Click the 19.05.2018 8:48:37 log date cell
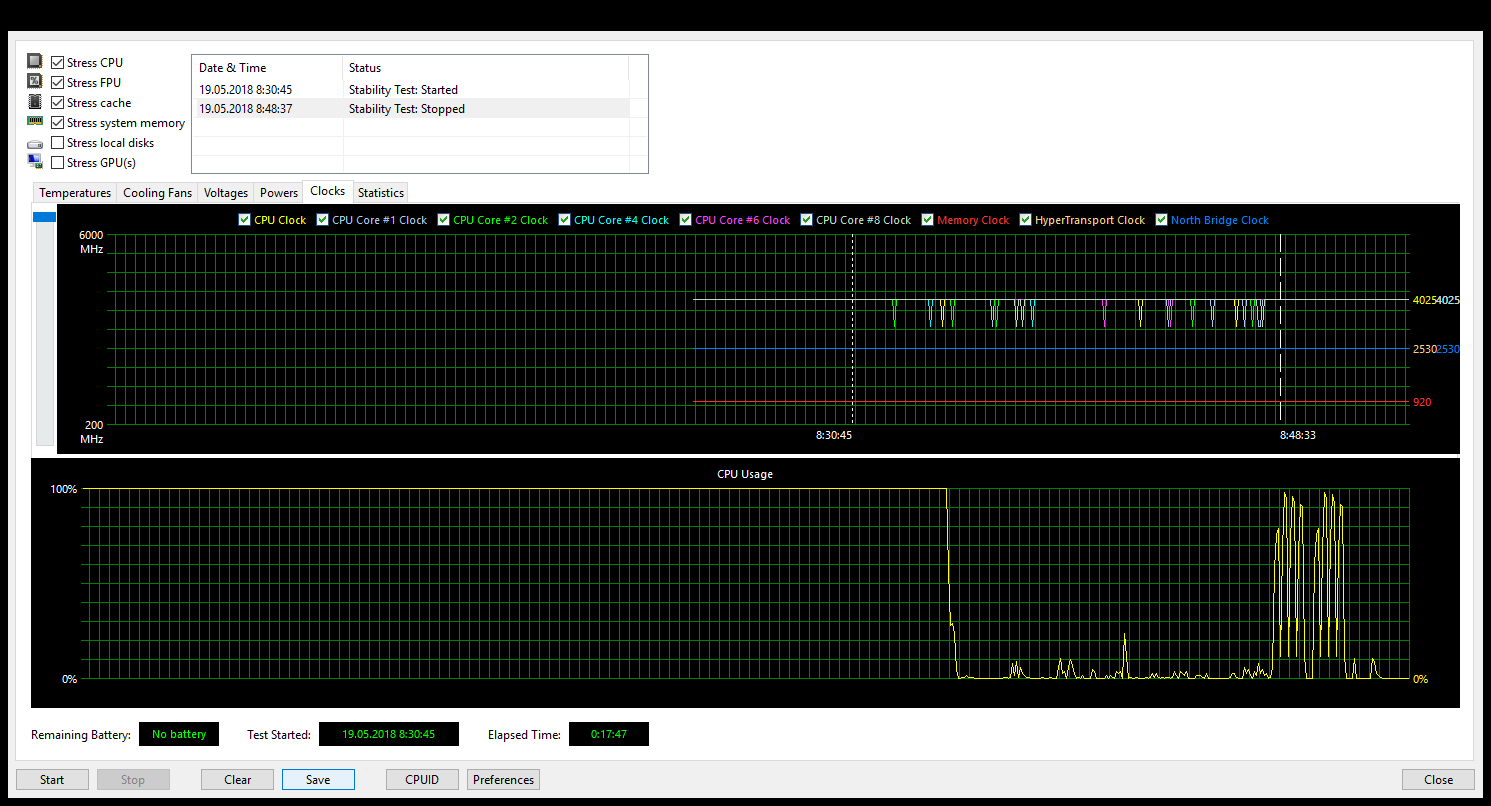The height and width of the screenshot is (806, 1491). tap(245, 109)
